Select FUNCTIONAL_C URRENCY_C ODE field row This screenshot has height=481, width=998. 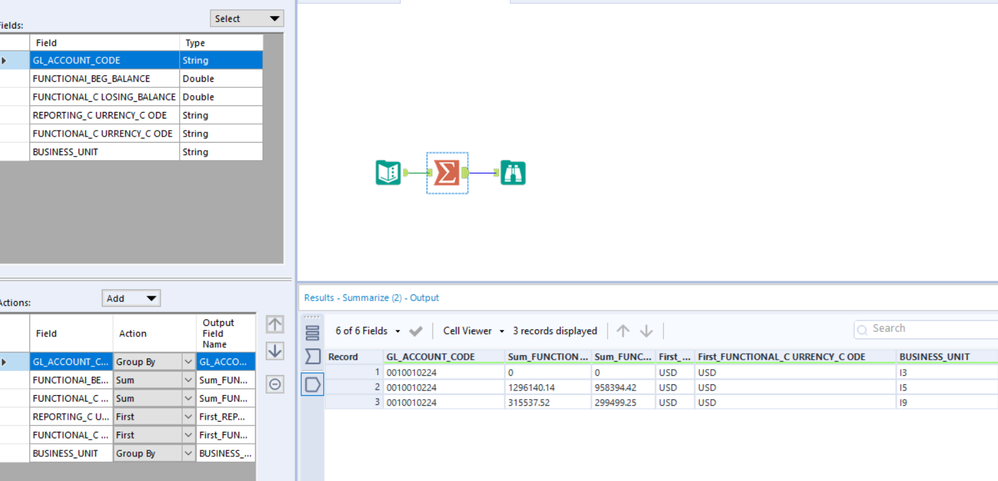146,134
